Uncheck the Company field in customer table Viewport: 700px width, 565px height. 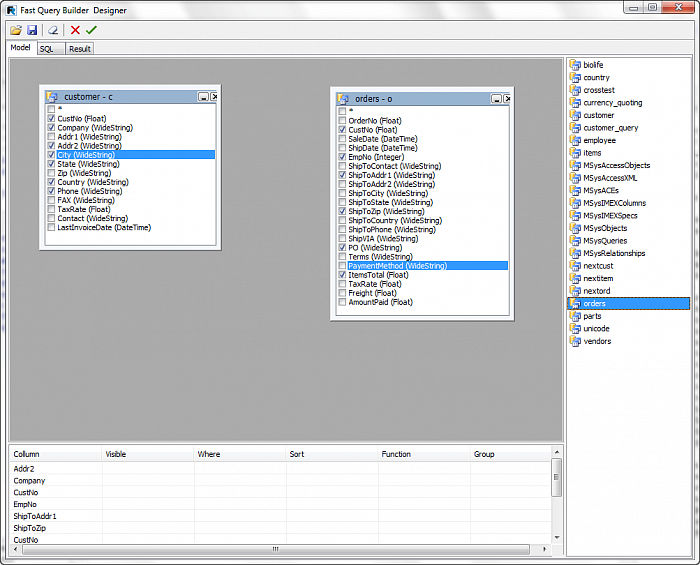51,128
